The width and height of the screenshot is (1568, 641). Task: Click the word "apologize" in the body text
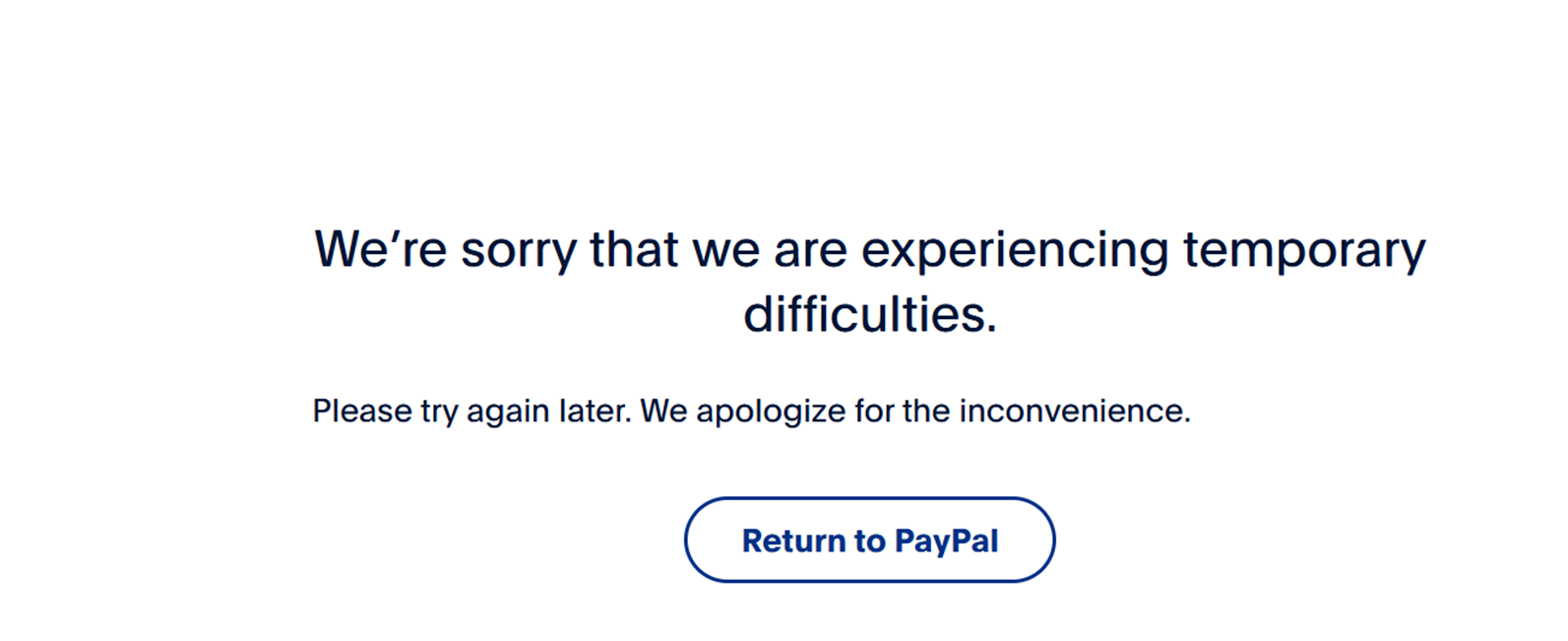click(771, 411)
